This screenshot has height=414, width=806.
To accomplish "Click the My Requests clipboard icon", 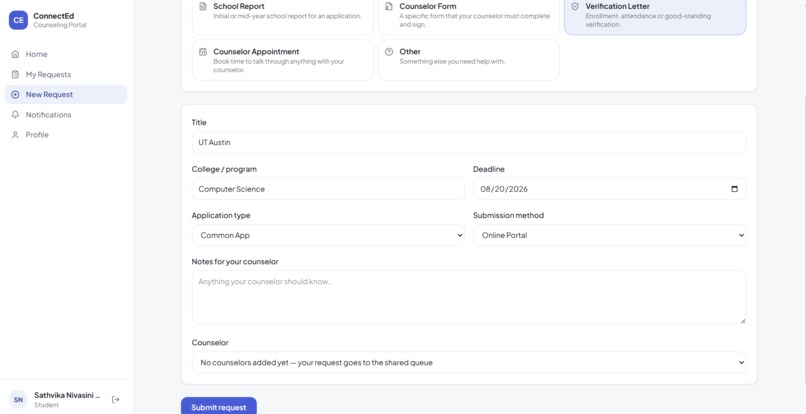I will 15,75.
